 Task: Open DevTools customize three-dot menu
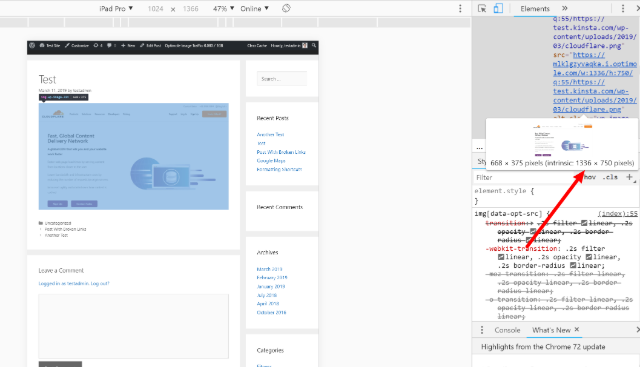[623, 9]
